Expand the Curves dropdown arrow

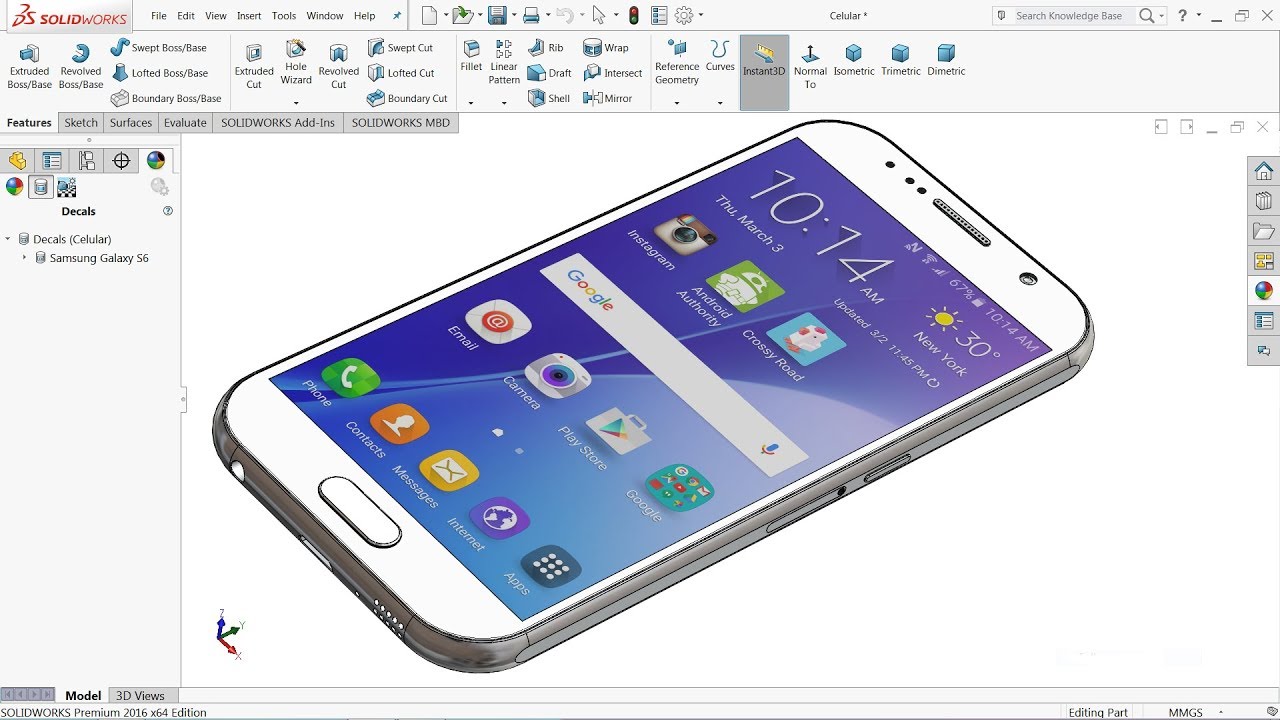pos(720,102)
